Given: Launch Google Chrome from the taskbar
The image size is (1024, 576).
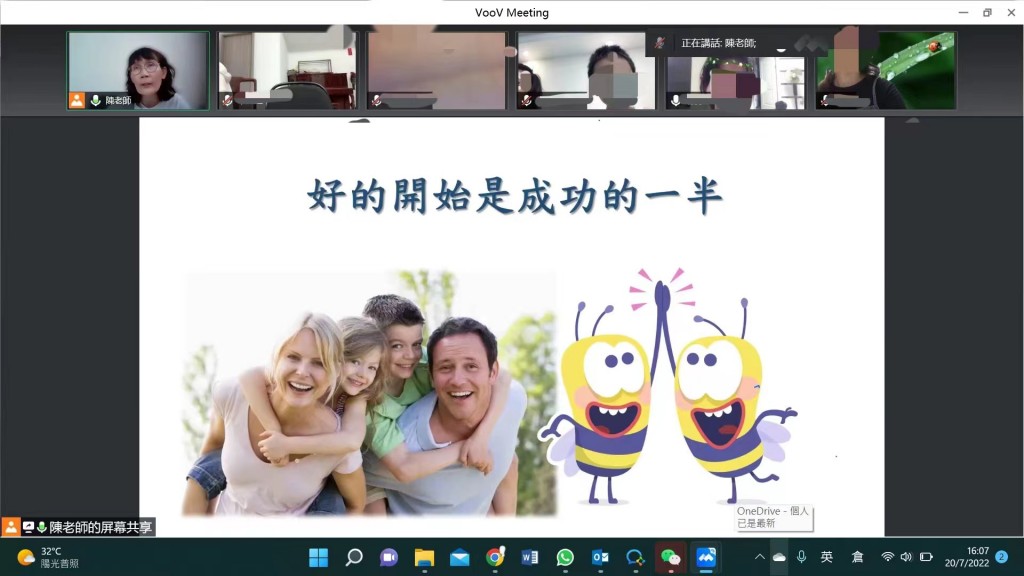Looking at the screenshot, I should pyautogui.click(x=495, y=557).
